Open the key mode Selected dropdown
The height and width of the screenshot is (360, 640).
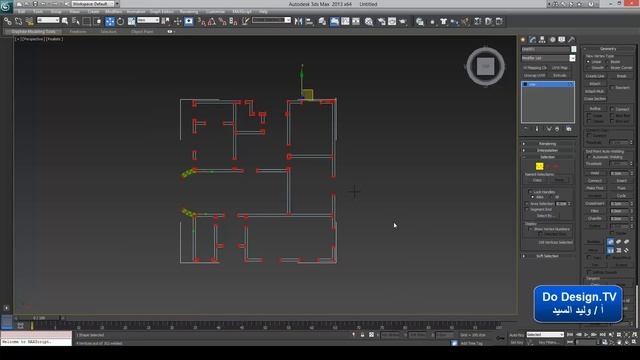tap(545, 335)
